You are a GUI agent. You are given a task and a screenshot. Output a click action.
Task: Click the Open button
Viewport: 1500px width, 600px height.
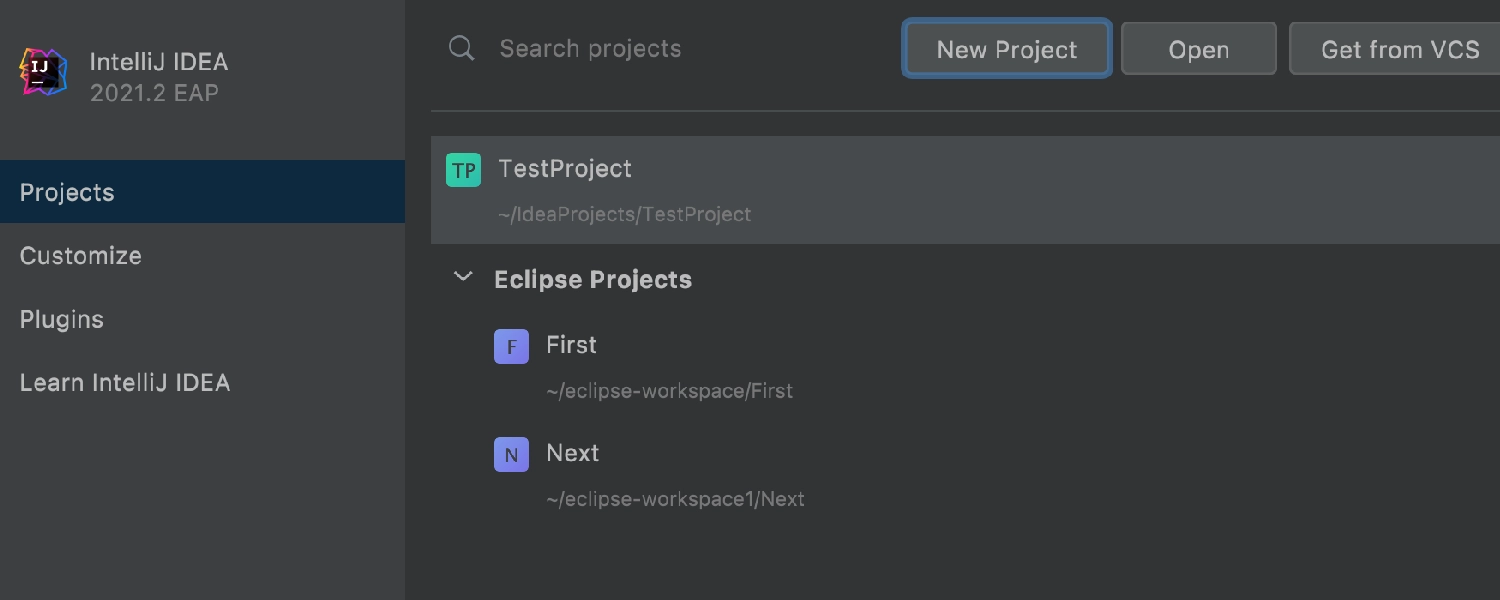[x=1199, y=49]
